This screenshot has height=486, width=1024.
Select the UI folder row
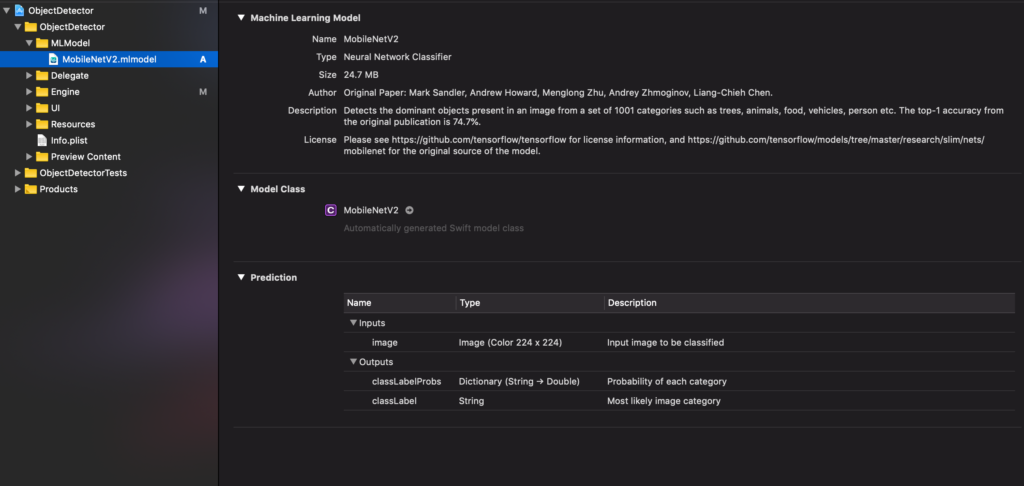pos(109,108)
